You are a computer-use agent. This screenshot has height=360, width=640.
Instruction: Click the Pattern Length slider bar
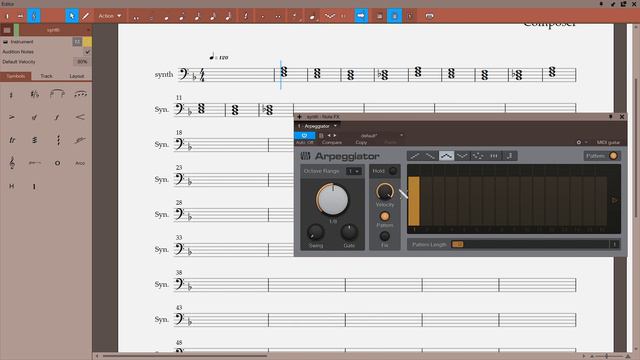pos(530,244)
